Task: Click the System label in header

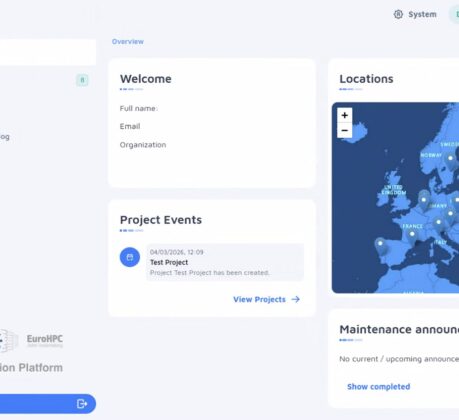Action: 422,14
